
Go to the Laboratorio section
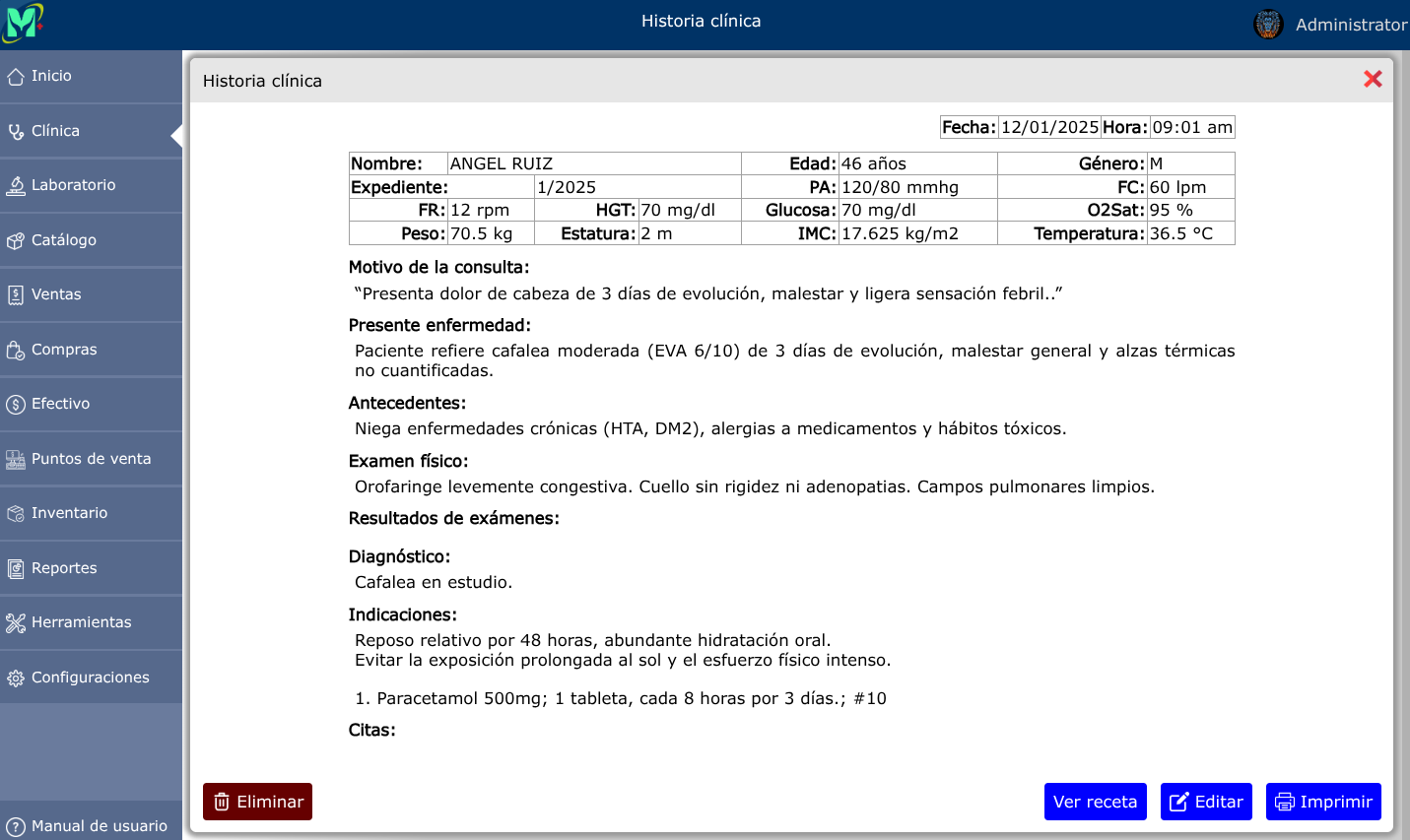pos(91,186)
